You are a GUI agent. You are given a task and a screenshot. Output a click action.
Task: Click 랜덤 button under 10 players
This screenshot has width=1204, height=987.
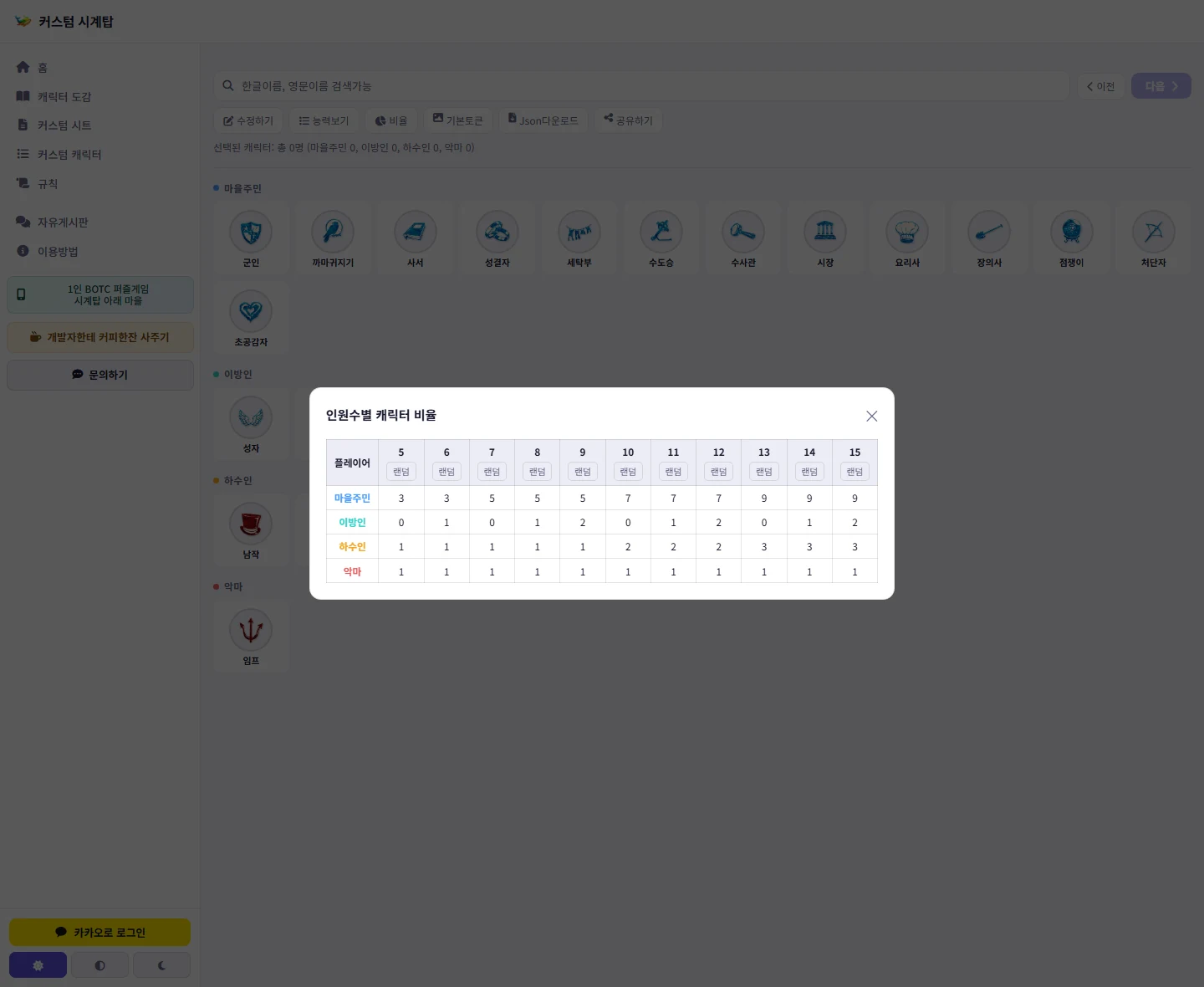pos(628,472)
